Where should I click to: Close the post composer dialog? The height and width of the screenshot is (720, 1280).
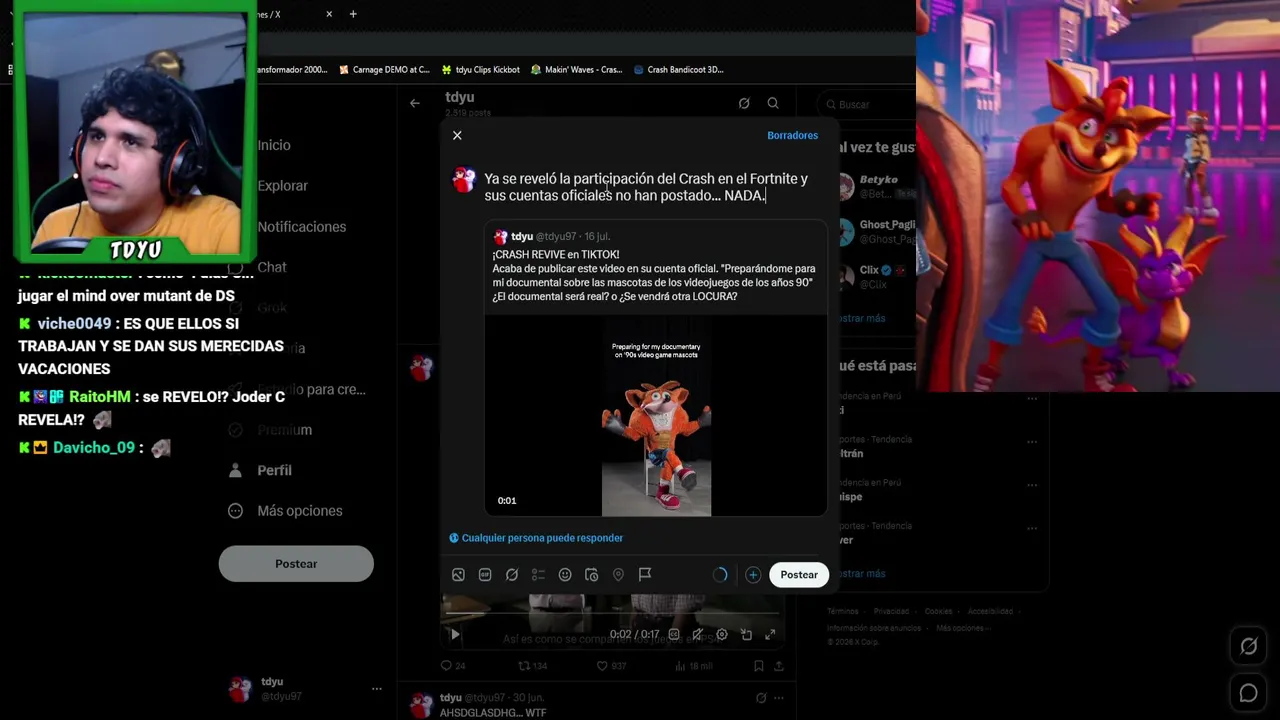coord(457,135)
